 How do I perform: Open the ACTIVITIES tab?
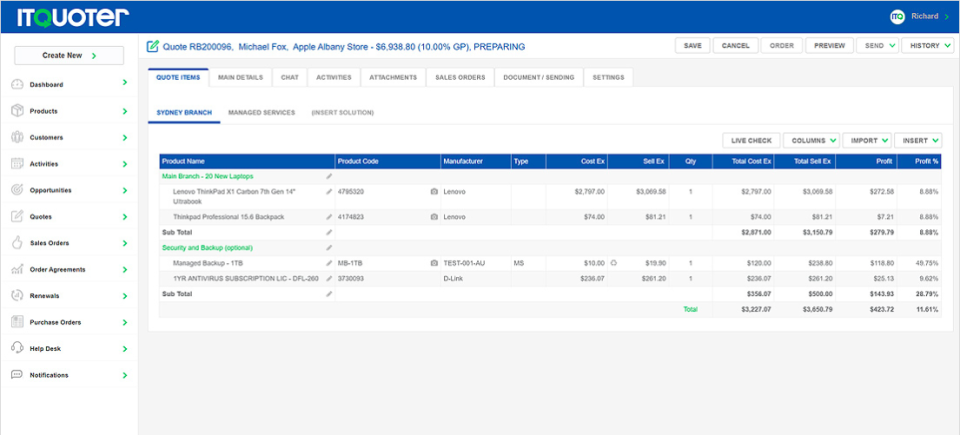(x=334, y=78)
